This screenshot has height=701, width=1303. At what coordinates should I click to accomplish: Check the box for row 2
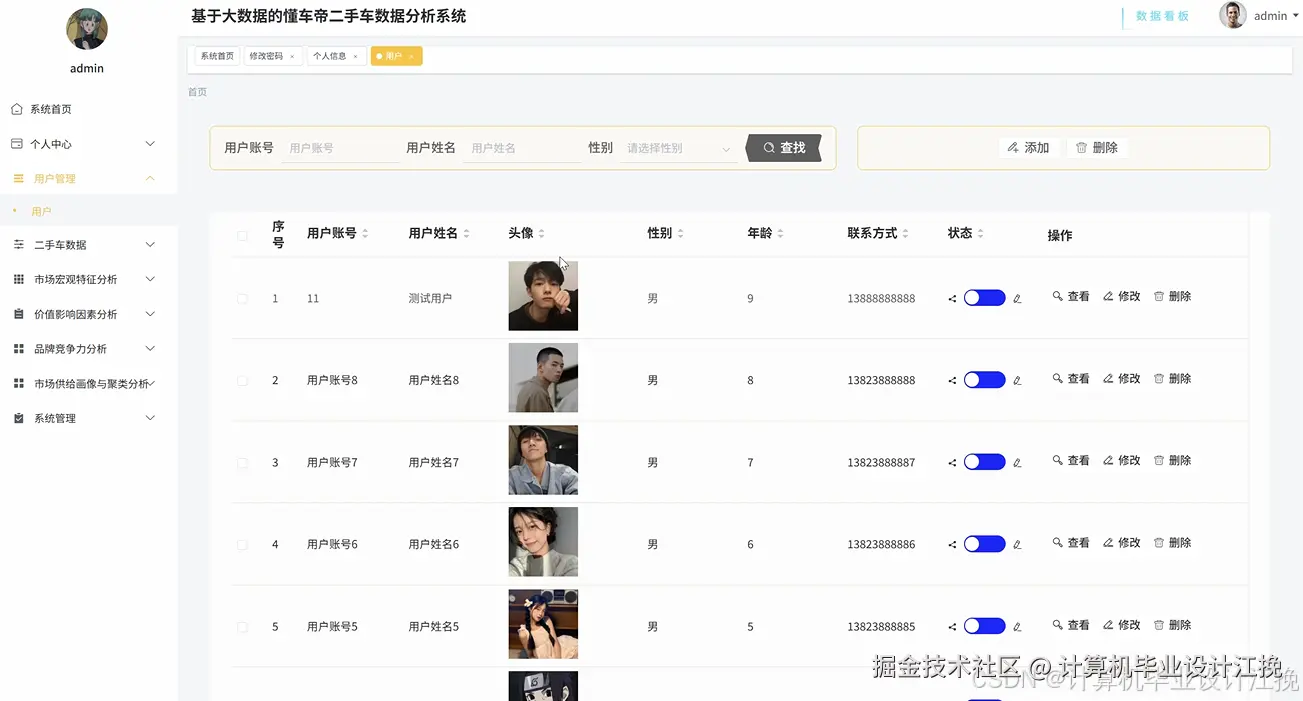[242, 381]
